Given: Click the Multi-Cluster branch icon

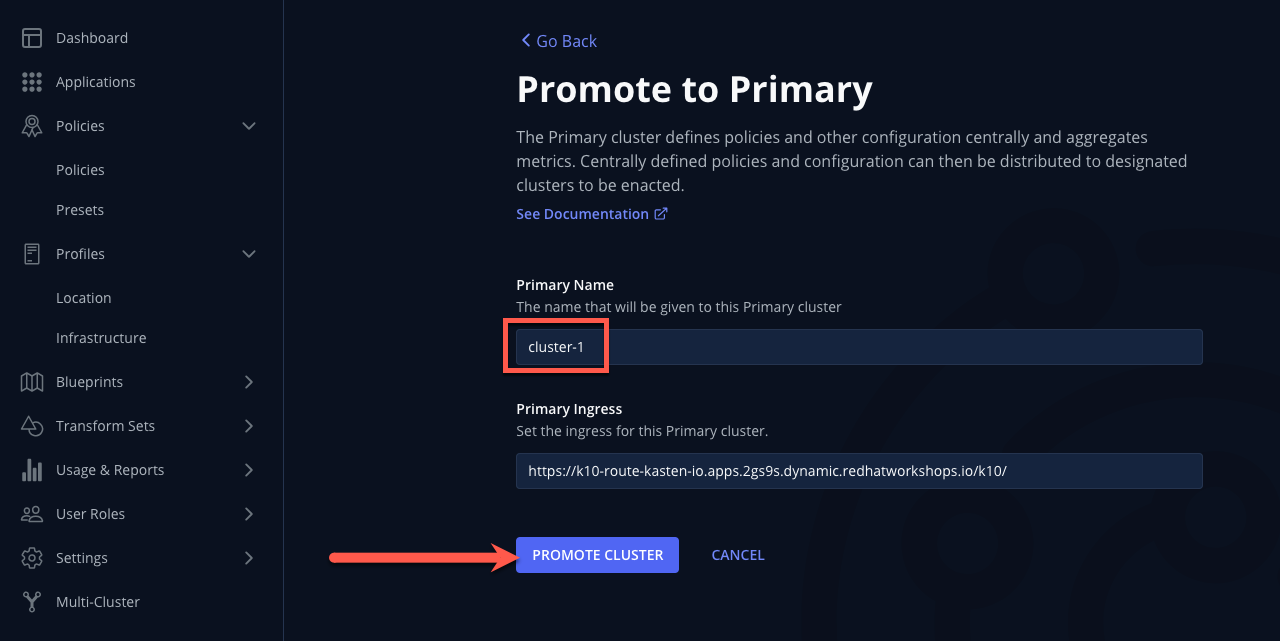Looking at the screenshot, I should [x=32, y=602].
